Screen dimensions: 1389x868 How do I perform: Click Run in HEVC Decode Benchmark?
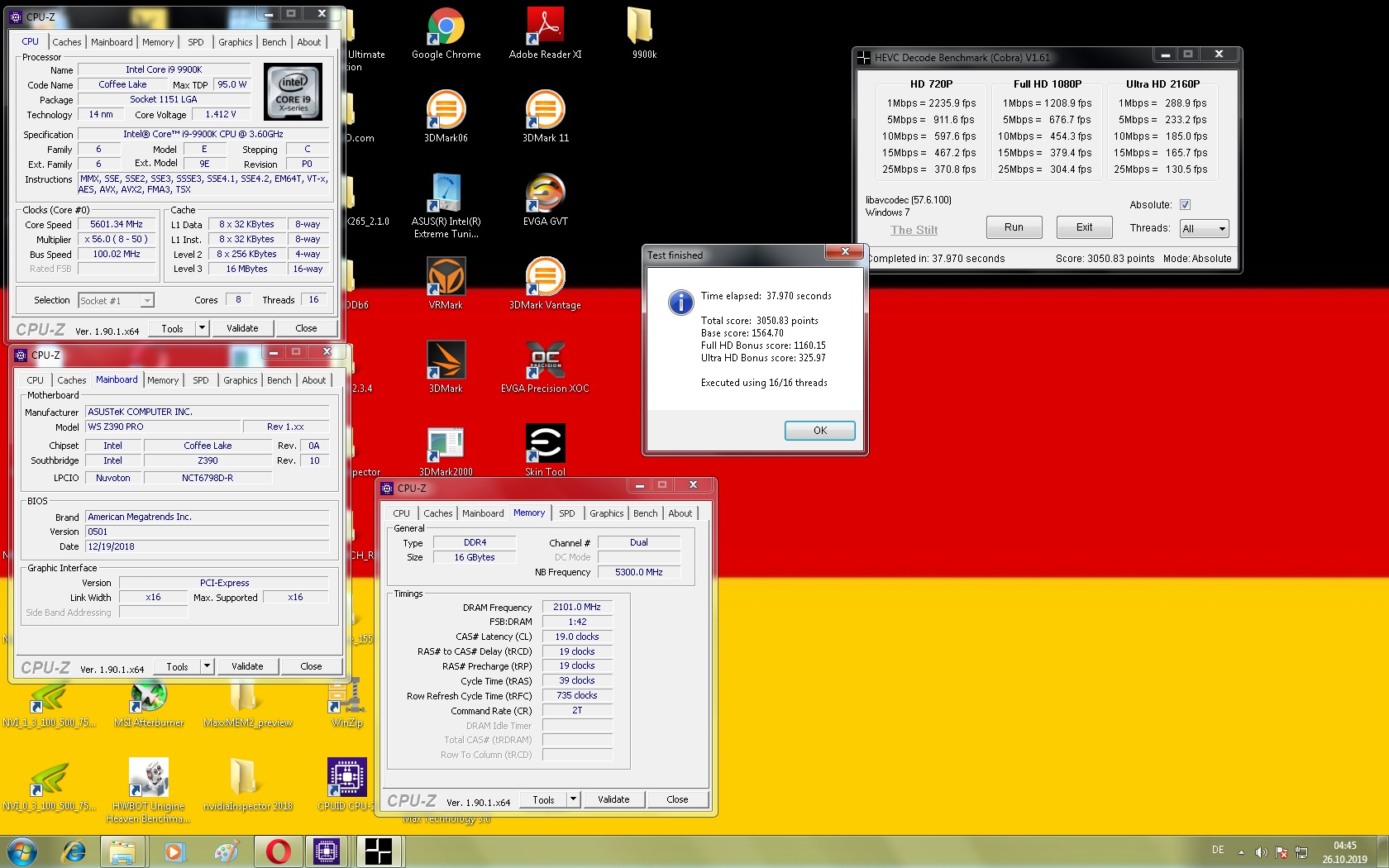pos(1014,227)
